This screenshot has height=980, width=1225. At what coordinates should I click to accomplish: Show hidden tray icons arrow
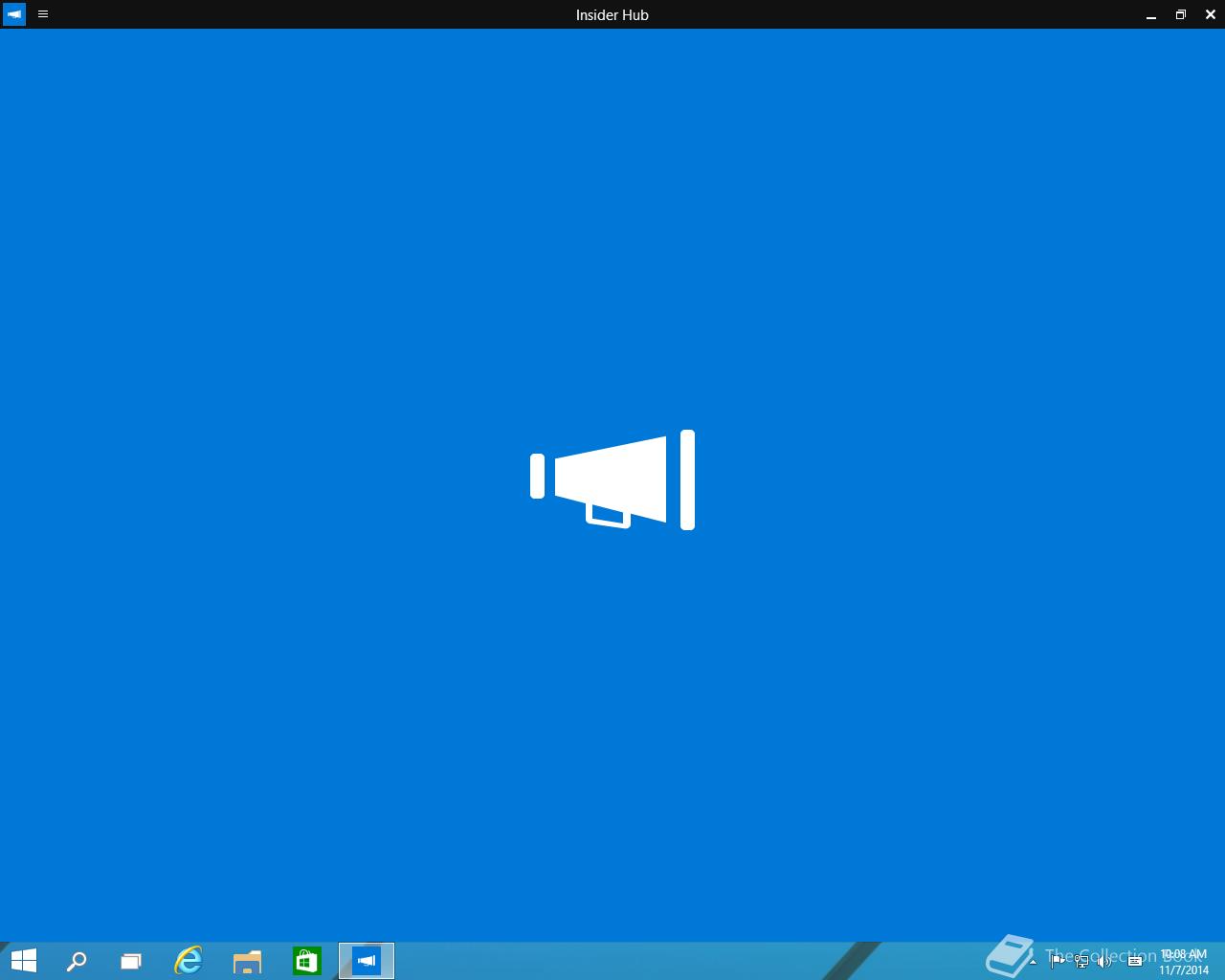point(1033,961)
